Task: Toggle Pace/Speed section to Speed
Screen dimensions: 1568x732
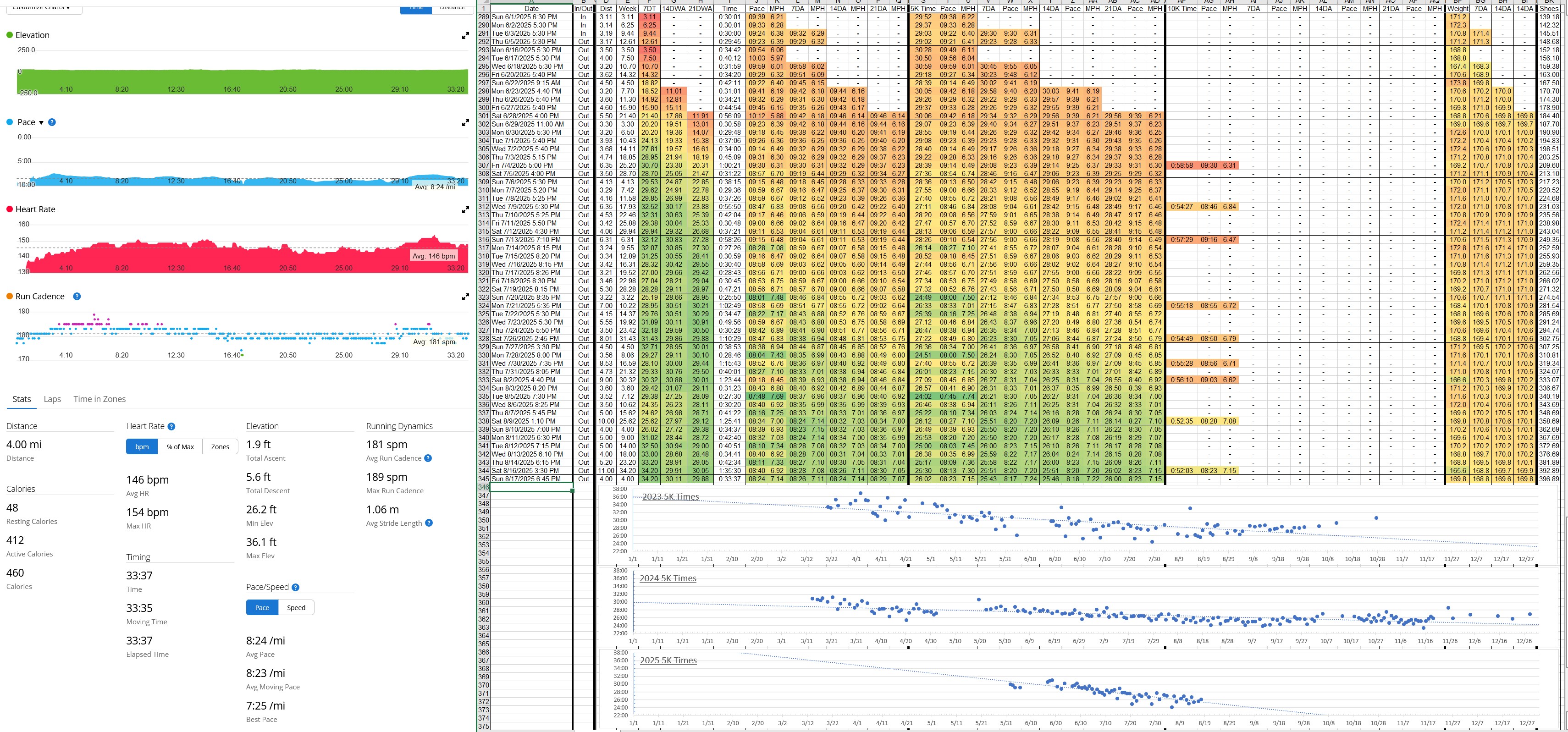Action: click(296, 607)
